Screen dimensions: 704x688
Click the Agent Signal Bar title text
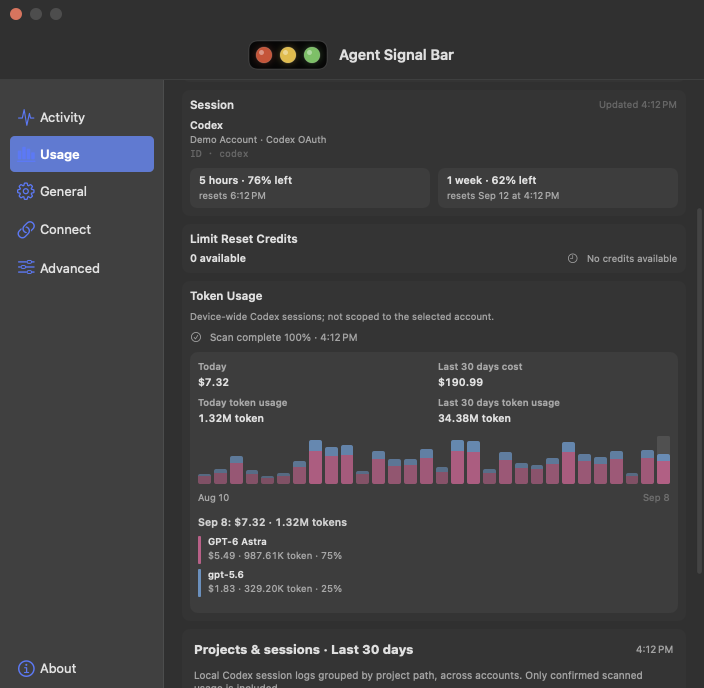(x=396, y=55)
